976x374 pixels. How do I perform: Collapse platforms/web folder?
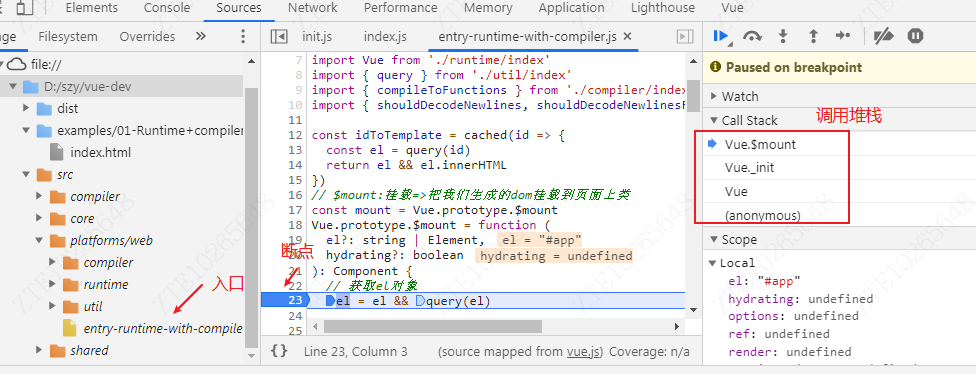pos(39,240)
